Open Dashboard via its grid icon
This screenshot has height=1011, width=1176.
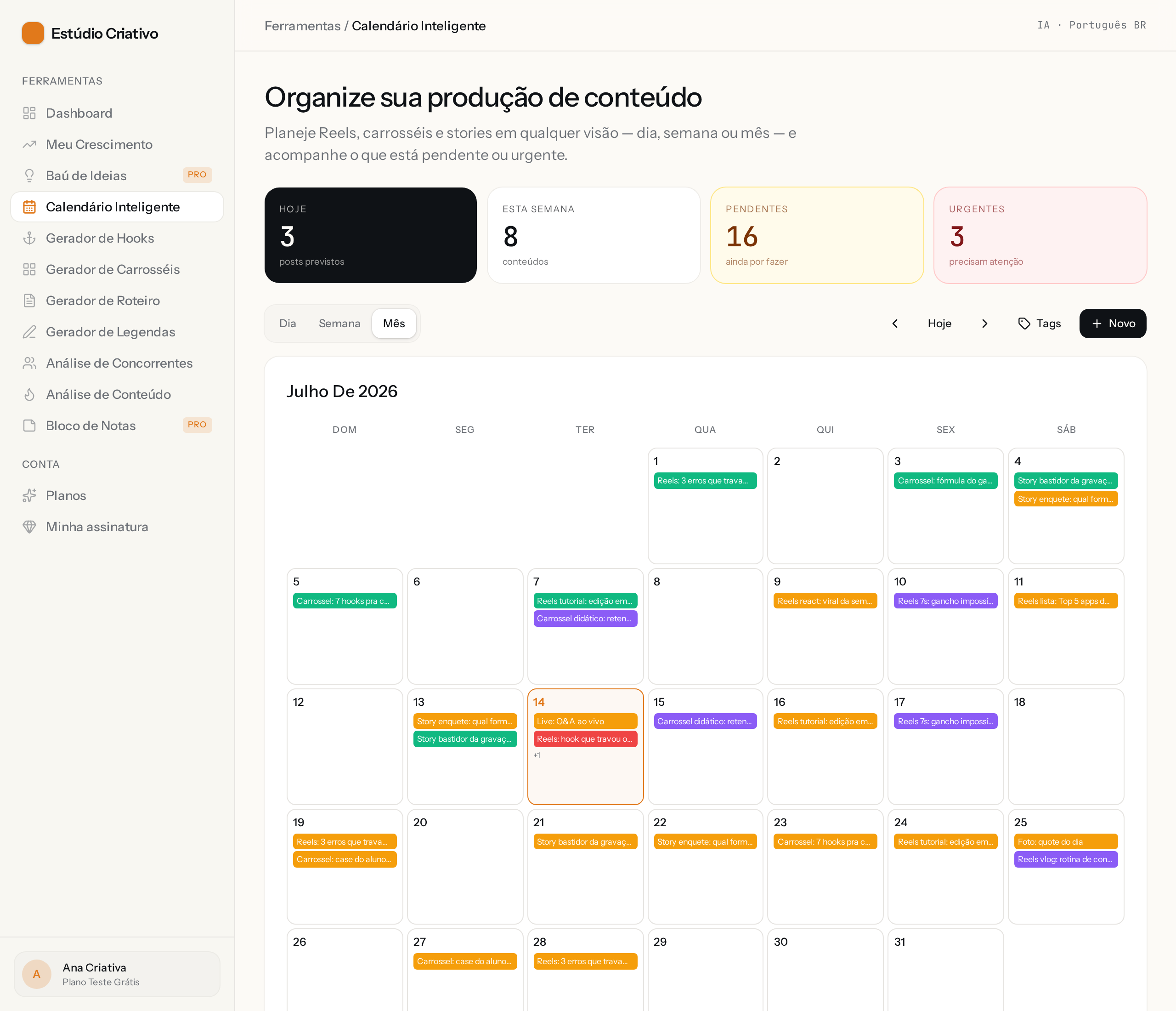point(29,113)
